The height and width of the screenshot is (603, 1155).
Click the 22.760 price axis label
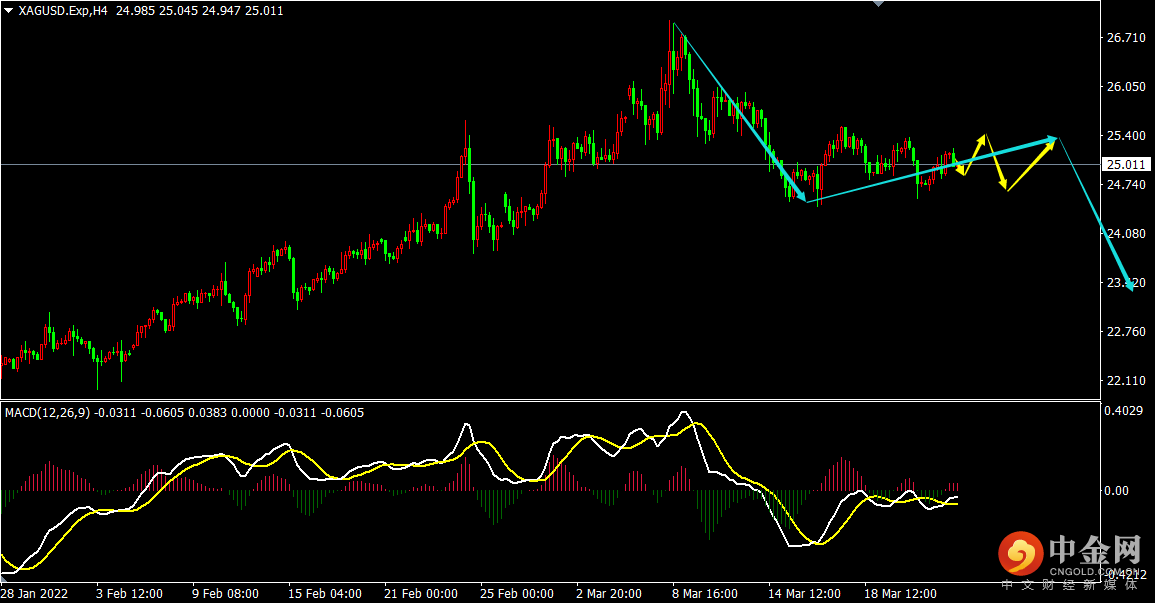1126,331
